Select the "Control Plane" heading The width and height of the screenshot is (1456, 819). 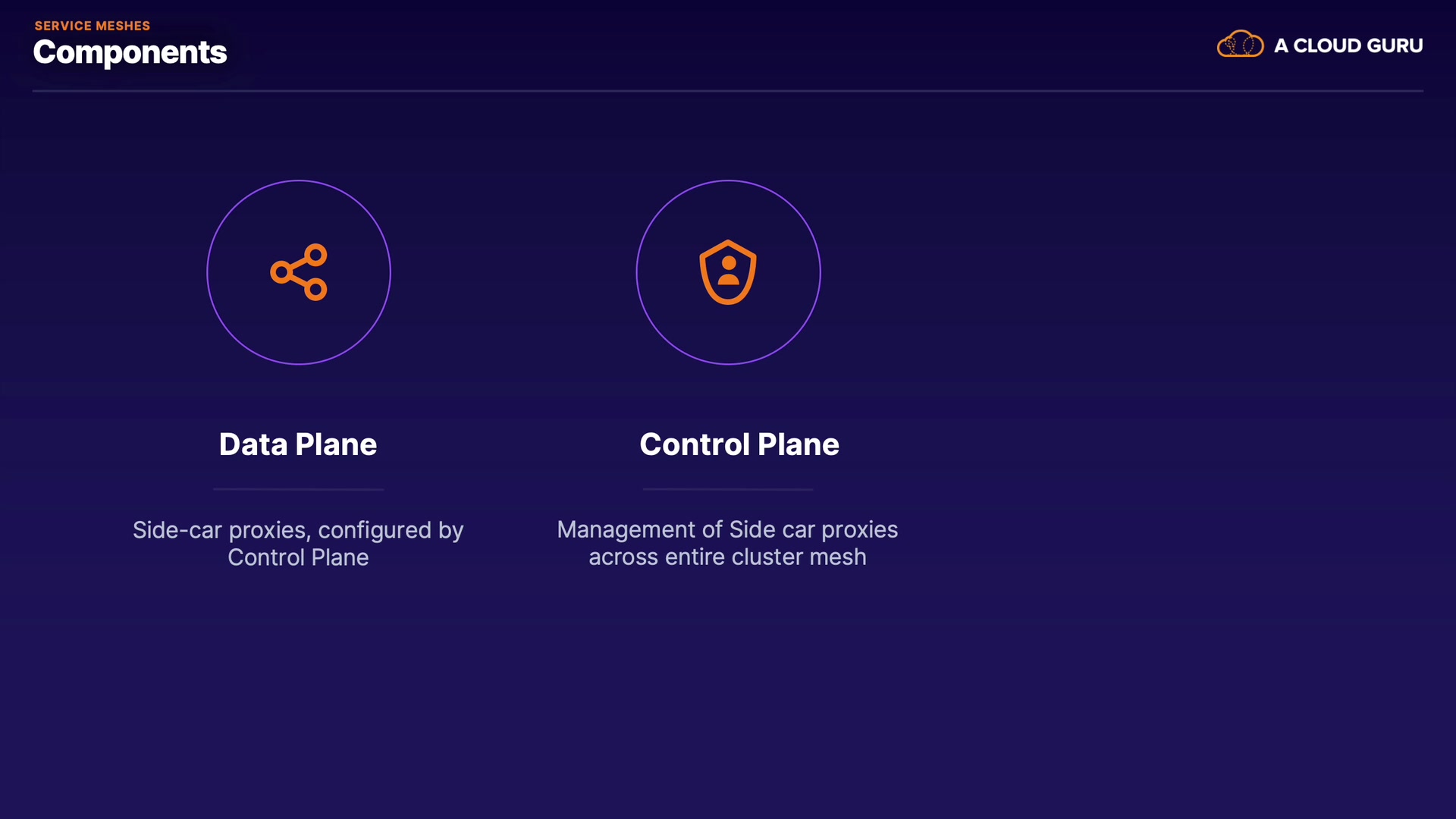[739, 444]
